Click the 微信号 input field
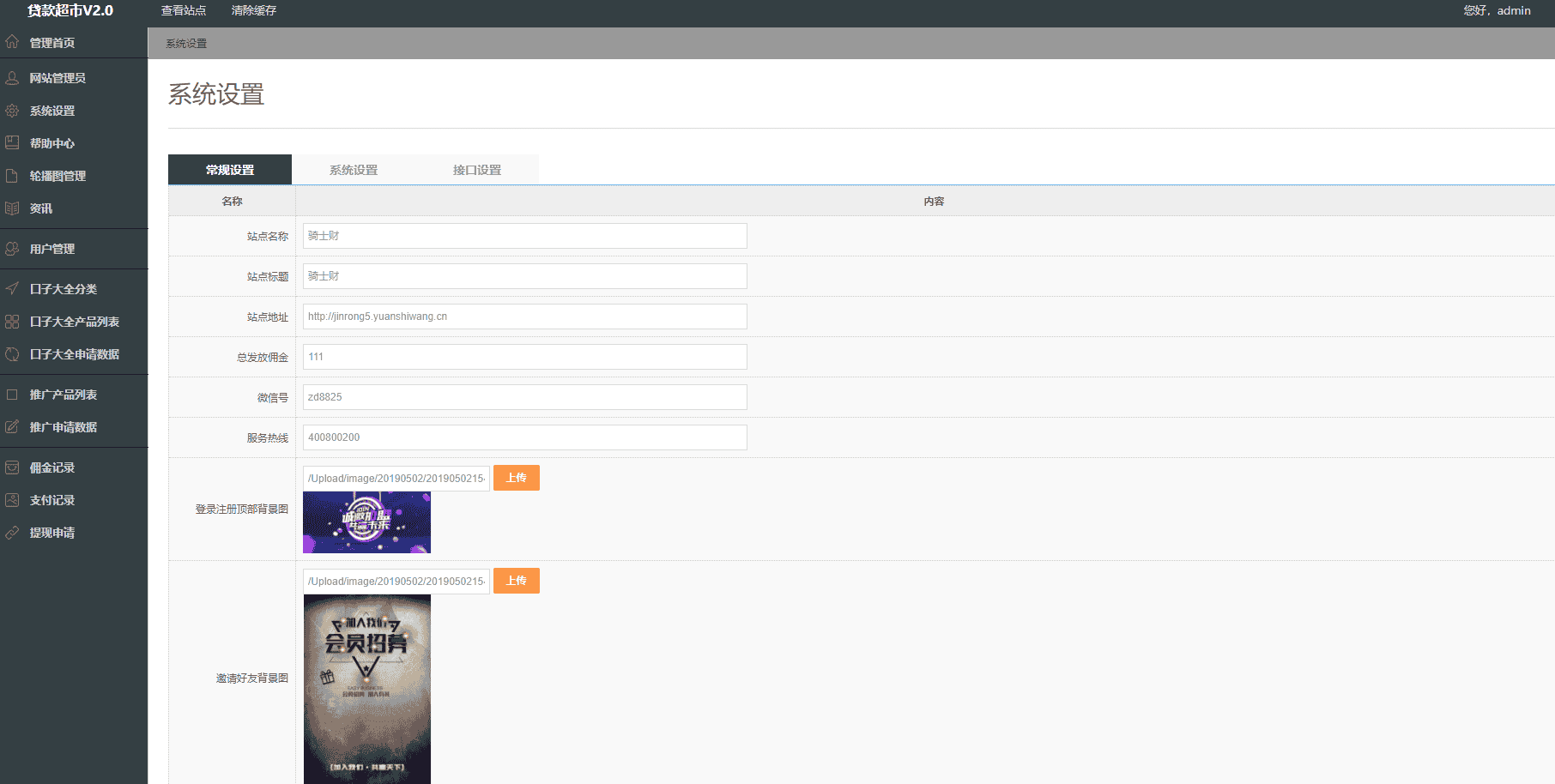 coord(525,397)
